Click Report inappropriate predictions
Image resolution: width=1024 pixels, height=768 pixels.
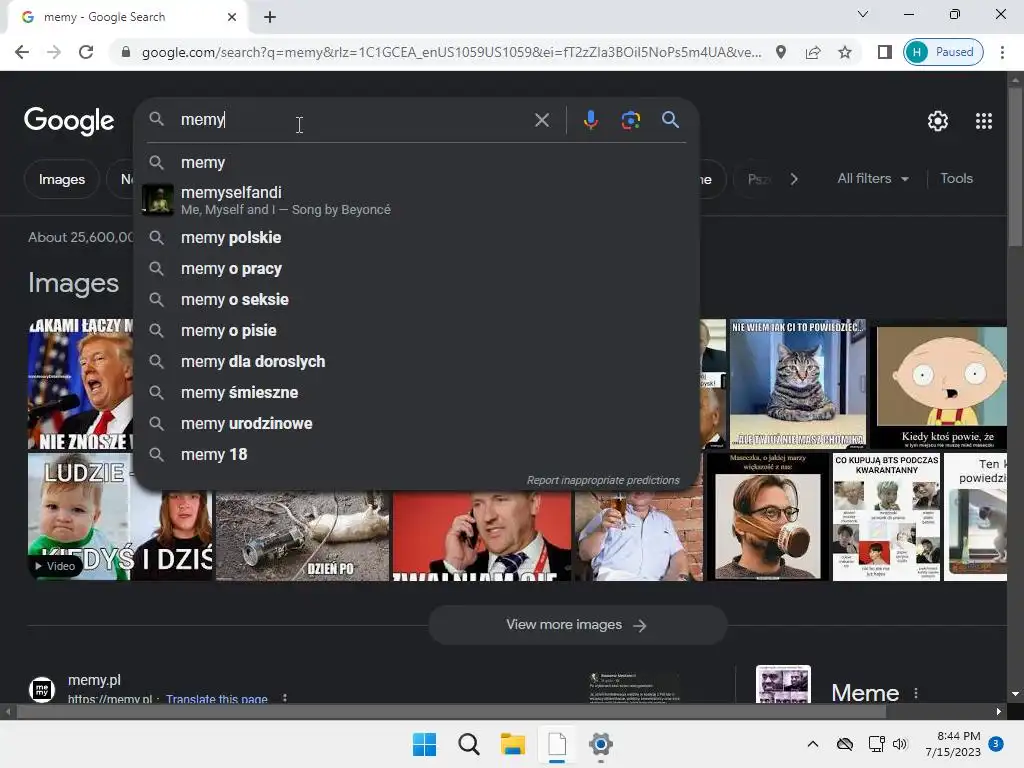603,480
